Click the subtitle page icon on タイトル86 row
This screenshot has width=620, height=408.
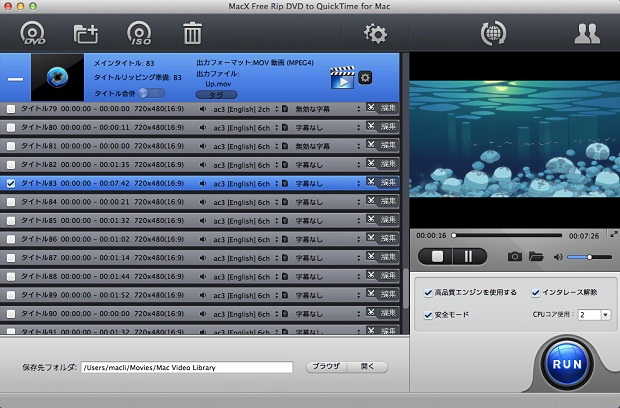(285, 239)
